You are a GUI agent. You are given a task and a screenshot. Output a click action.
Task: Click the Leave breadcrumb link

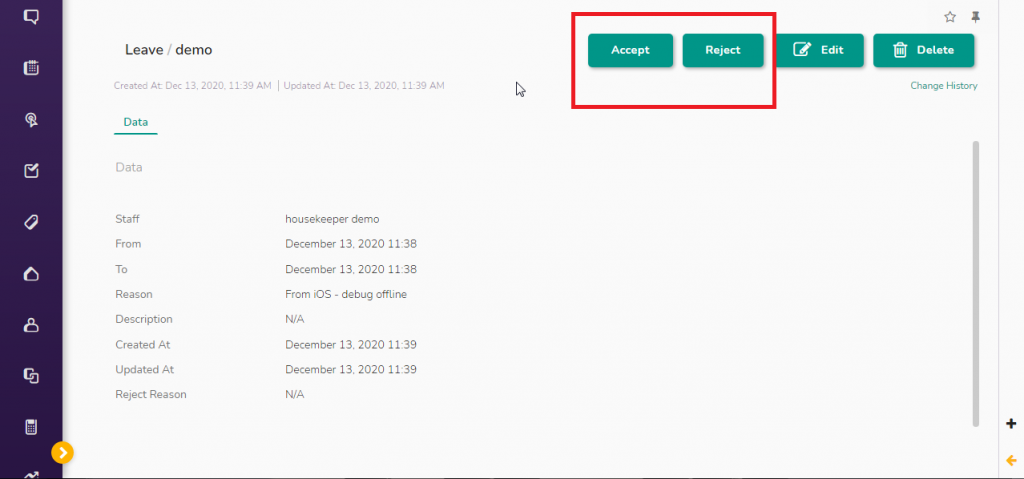pyautogui.click(x=143, y=49)
